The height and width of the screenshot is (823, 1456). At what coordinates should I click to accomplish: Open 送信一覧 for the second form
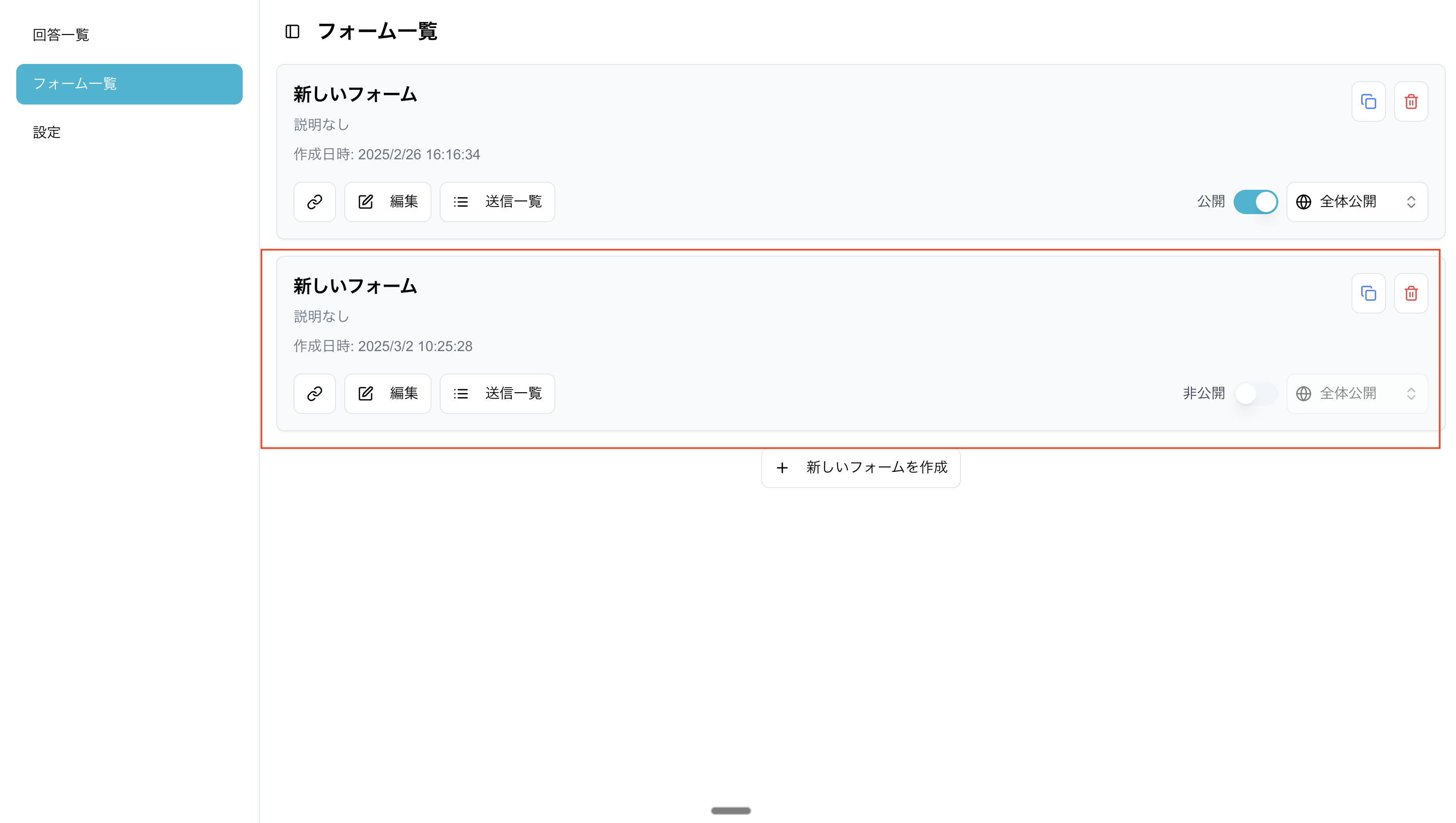[497, 393]
